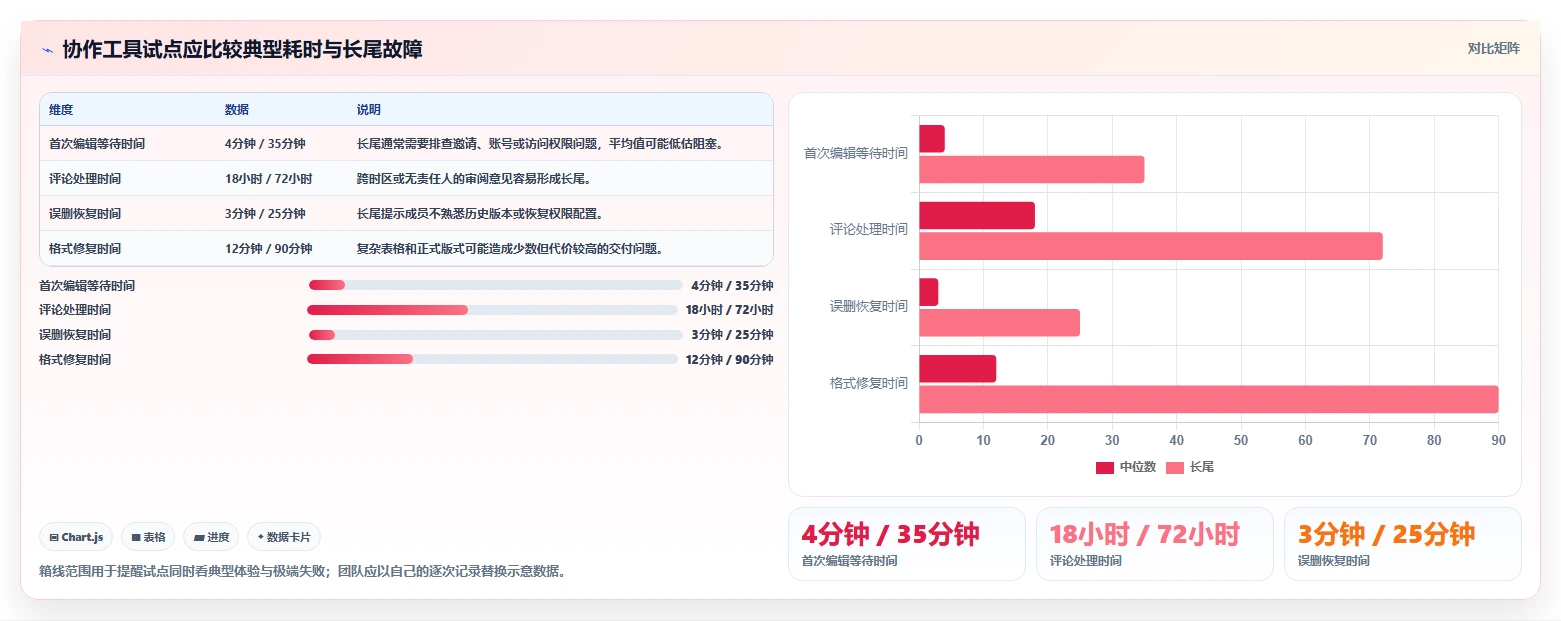1561x621 pixels.
Task: Click 12分钟 / 90分钟 value beside progress bar
Action: point(729,360)
